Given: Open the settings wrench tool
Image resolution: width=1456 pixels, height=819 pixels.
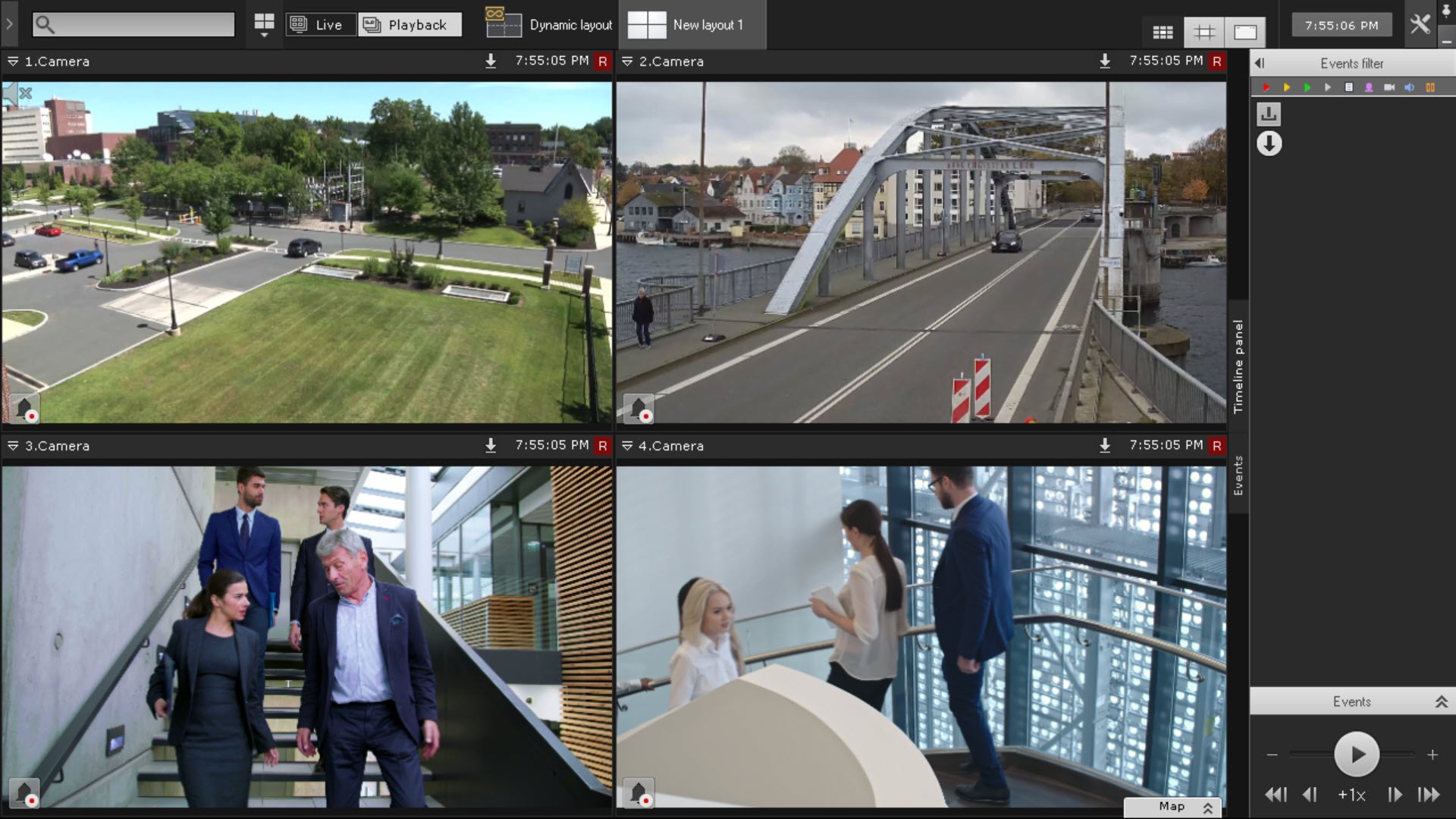Looking at the screenshot, I should coord(1420,24).
